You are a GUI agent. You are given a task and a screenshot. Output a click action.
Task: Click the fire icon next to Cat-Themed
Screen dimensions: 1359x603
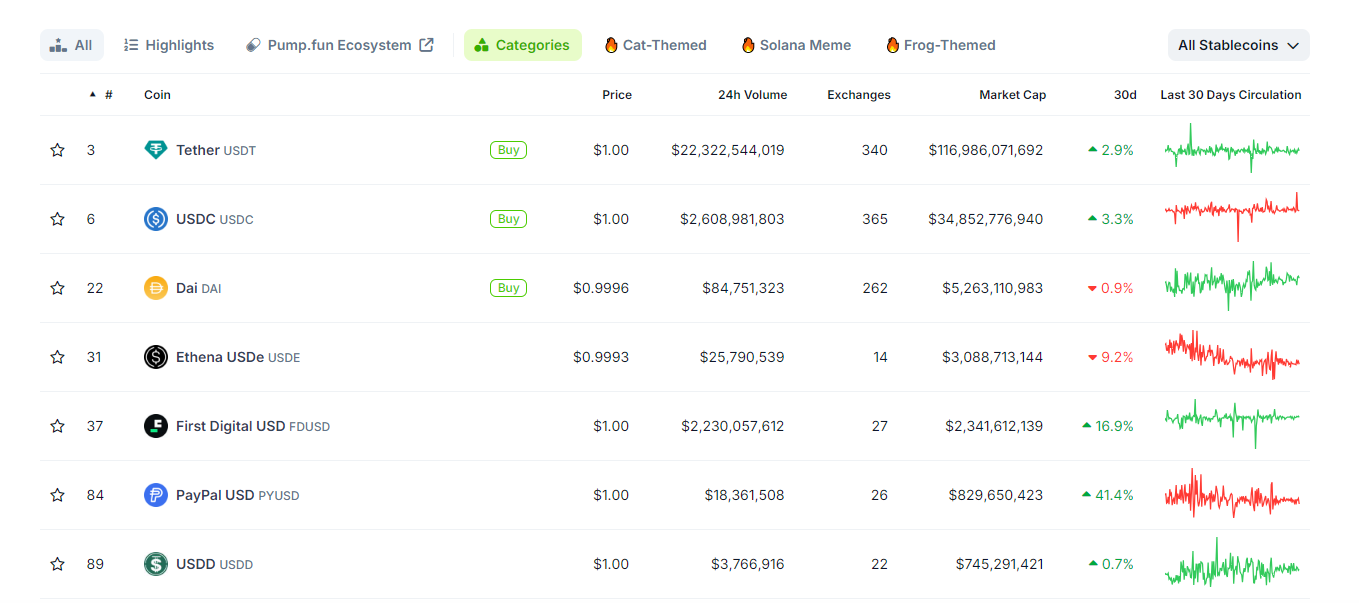click(611, 45)
